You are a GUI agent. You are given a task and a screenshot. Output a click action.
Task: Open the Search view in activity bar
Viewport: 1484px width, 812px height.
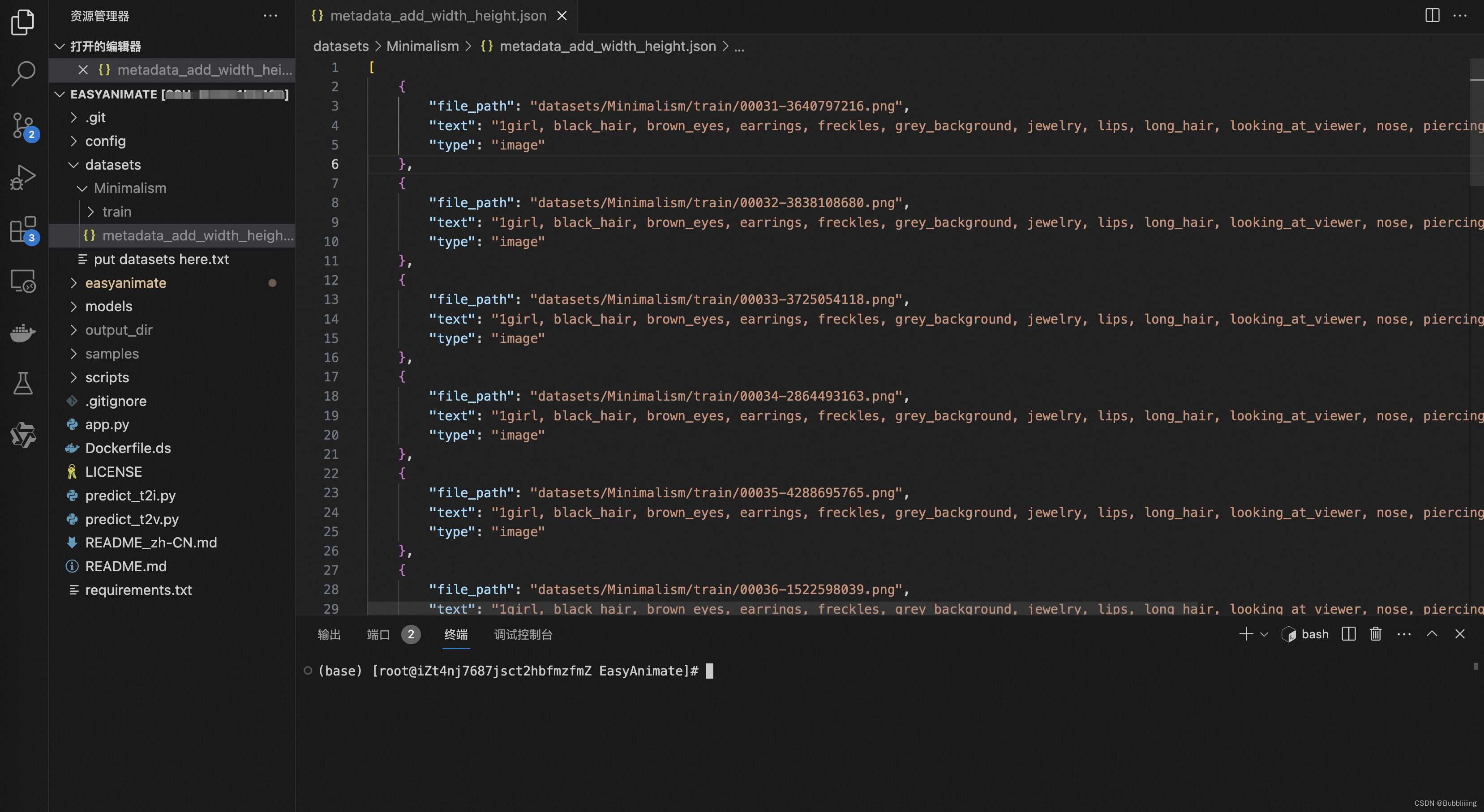coord(23,73)
